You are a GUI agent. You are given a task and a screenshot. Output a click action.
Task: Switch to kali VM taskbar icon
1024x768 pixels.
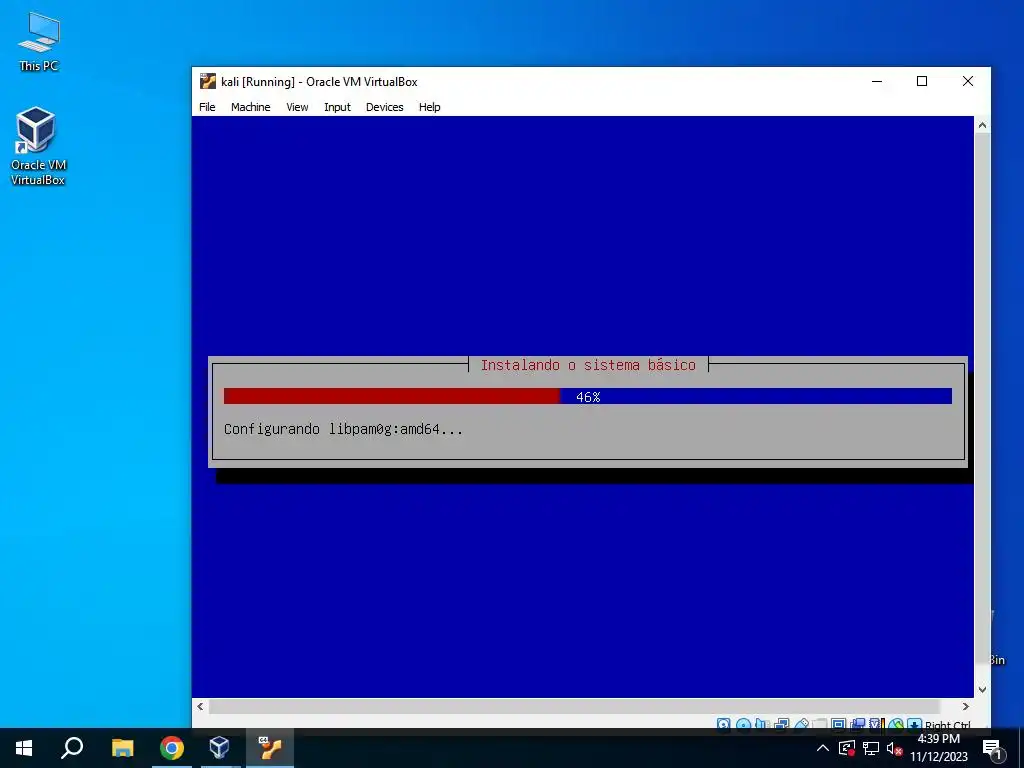(x=269, y=748)
